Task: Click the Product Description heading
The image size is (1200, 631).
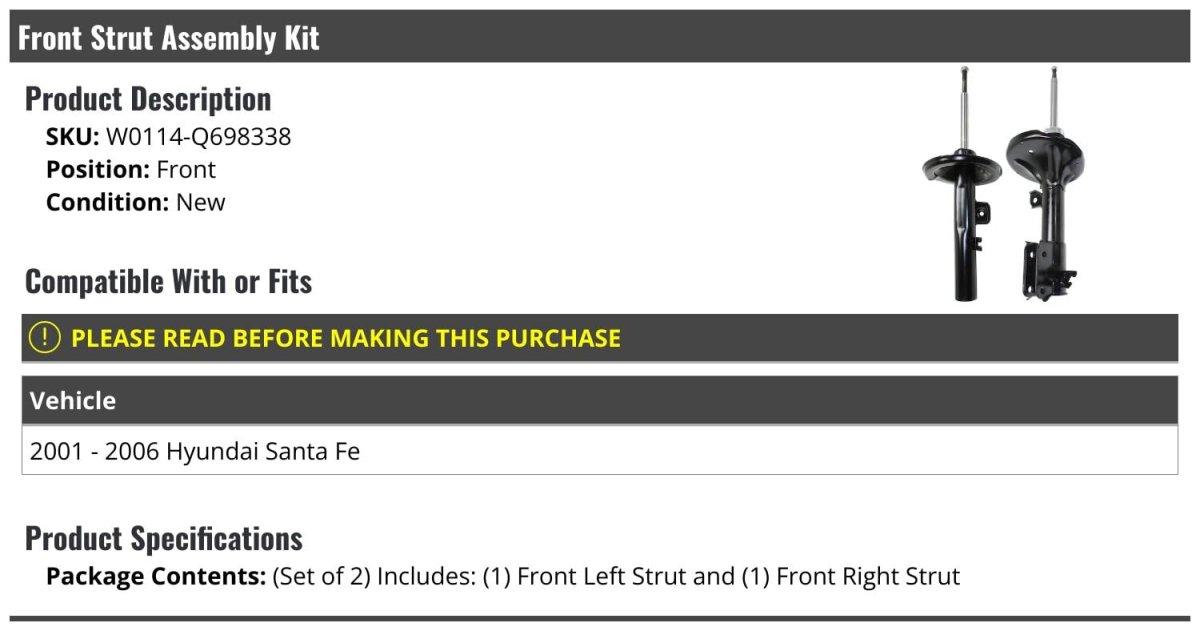Action: click(x=148, y=99)
